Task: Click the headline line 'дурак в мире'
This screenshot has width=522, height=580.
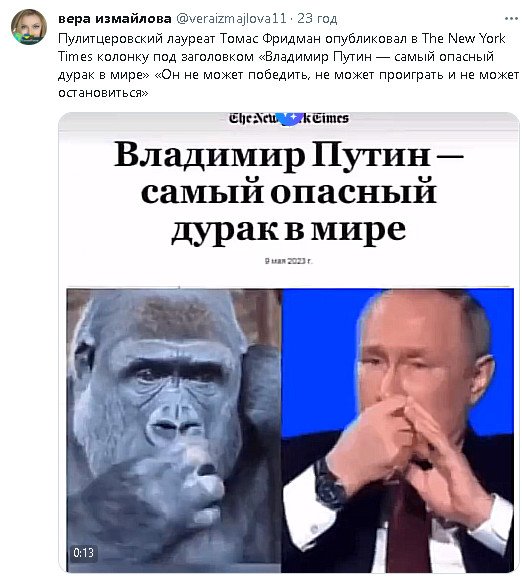Action: [x=289, y=229]
